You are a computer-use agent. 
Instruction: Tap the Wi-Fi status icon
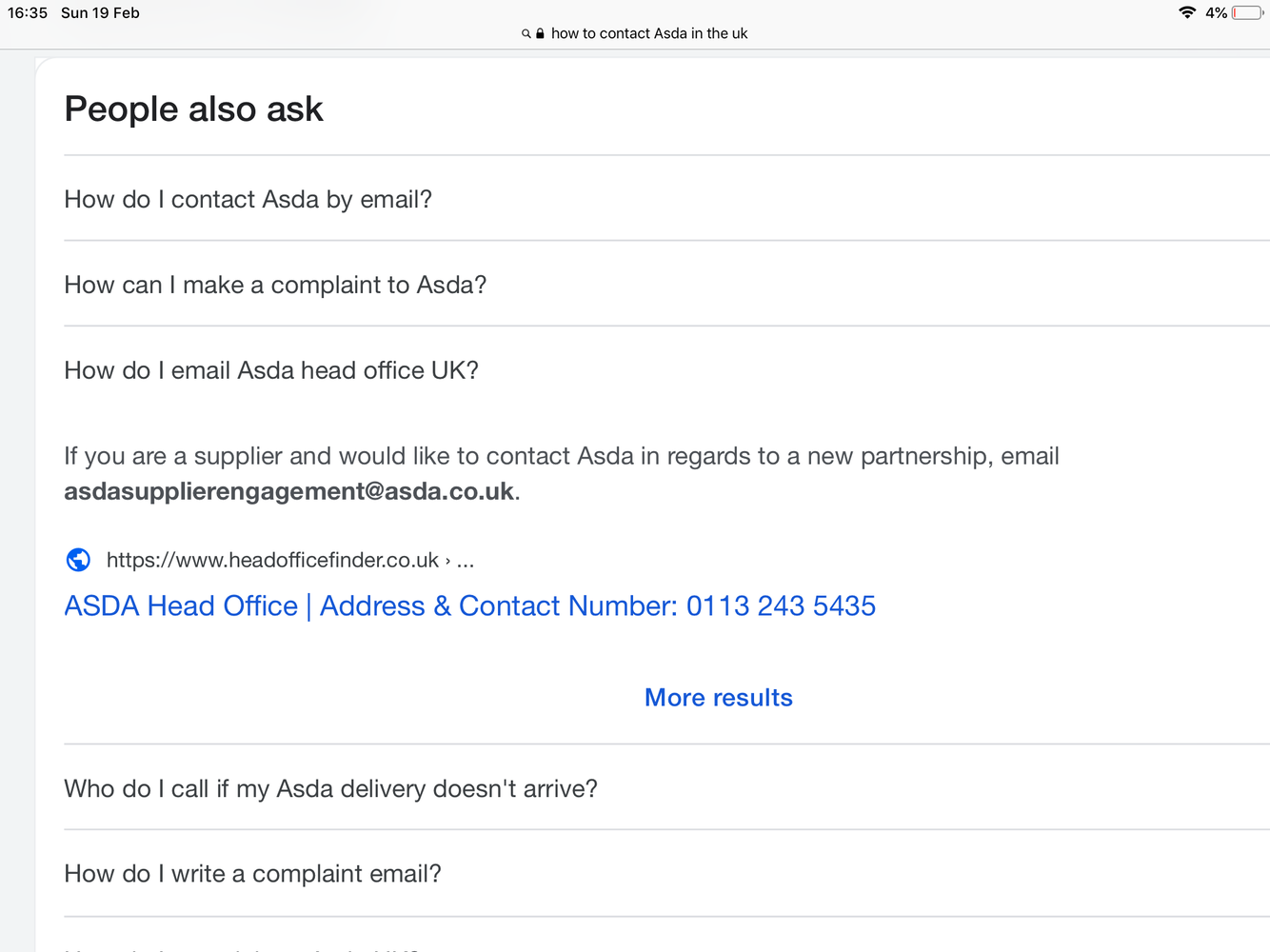tap(1187, 12)
